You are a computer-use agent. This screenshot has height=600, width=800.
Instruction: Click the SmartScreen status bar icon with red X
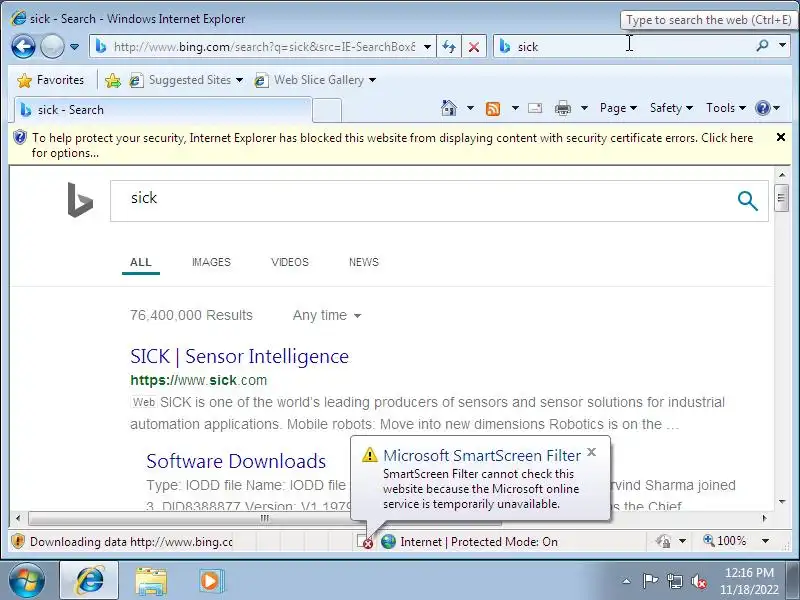pos(364,542)
